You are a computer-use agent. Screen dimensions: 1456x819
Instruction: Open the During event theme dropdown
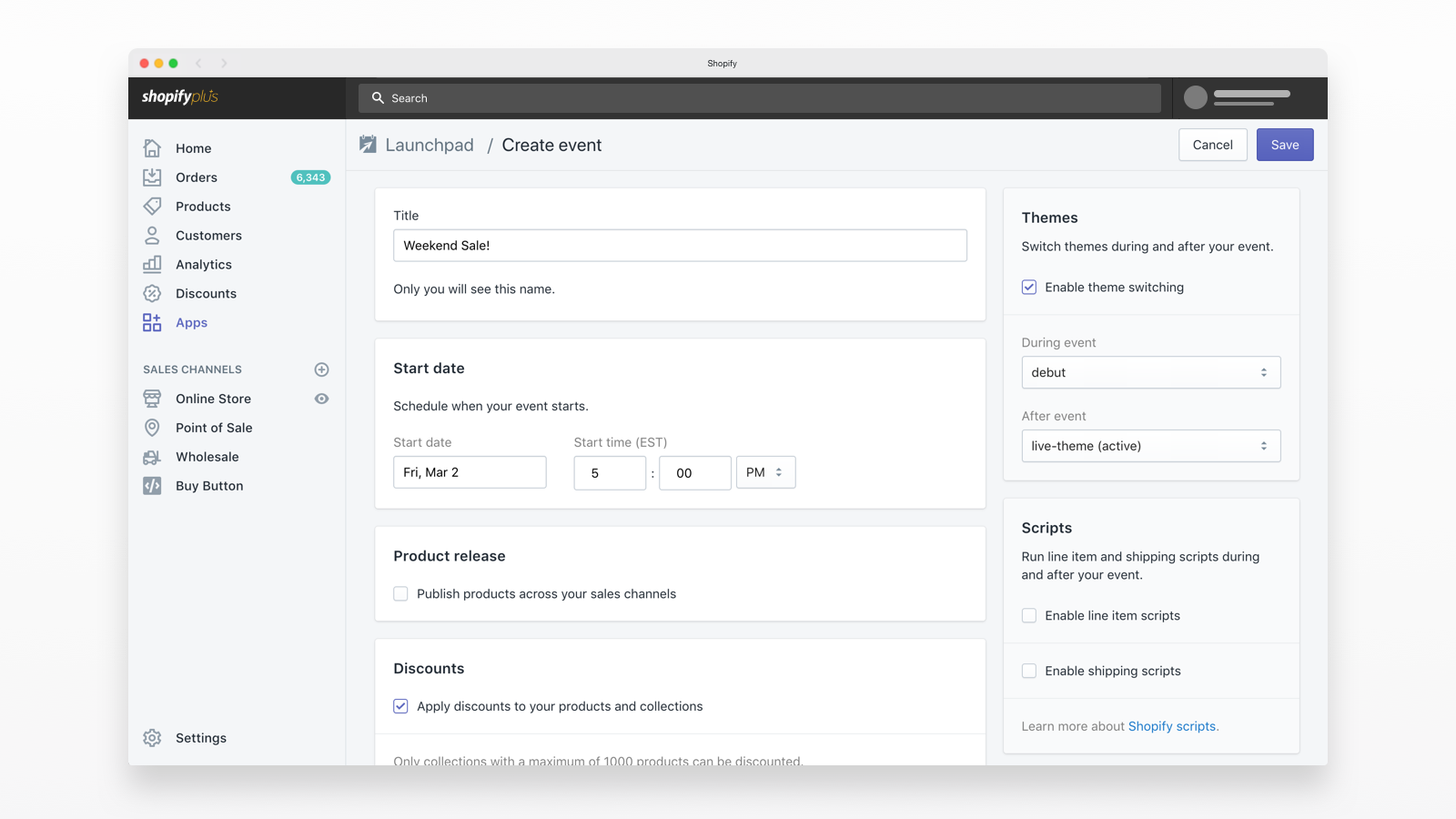(1150, 372)
